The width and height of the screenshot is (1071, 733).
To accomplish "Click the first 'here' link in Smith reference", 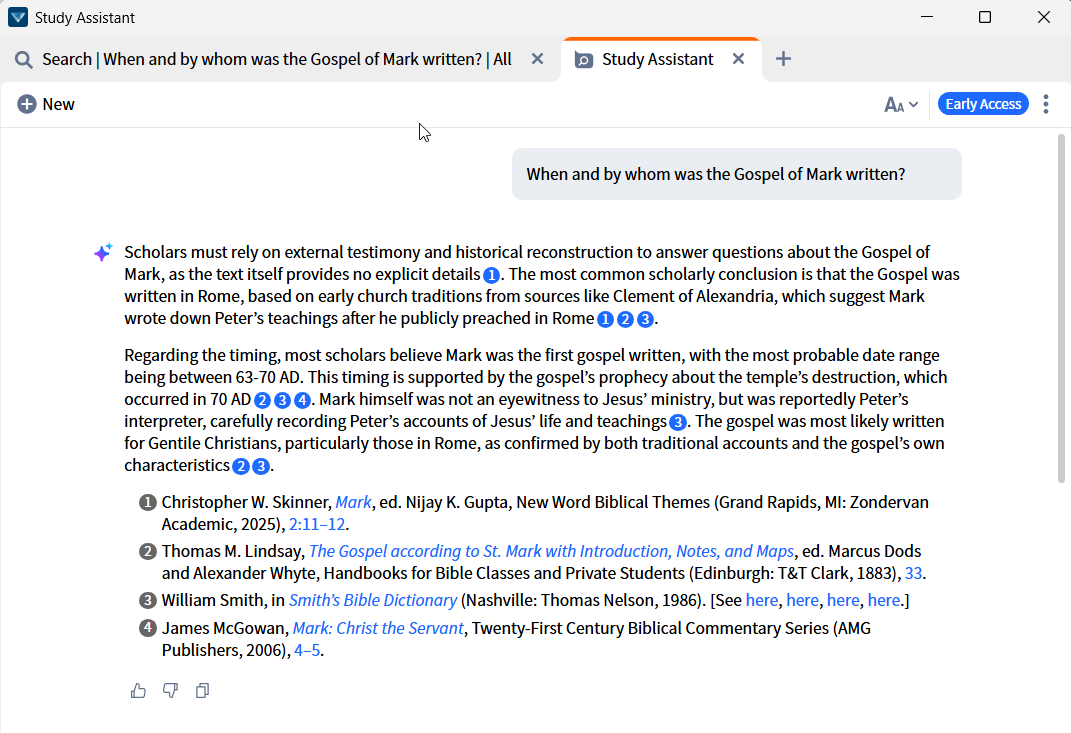I will point(762,600).
